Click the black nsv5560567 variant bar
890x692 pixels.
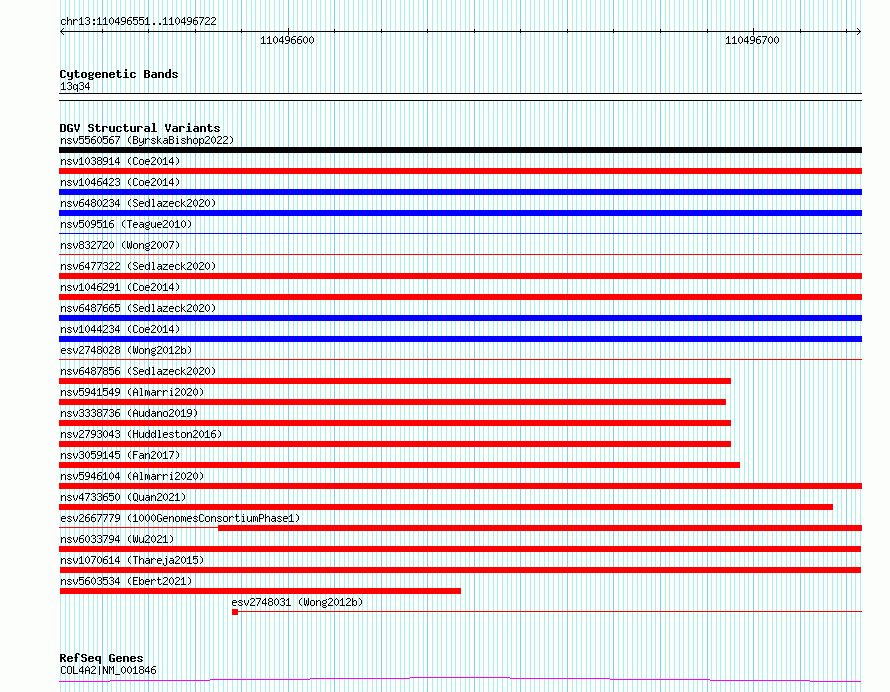pos(460,150)
